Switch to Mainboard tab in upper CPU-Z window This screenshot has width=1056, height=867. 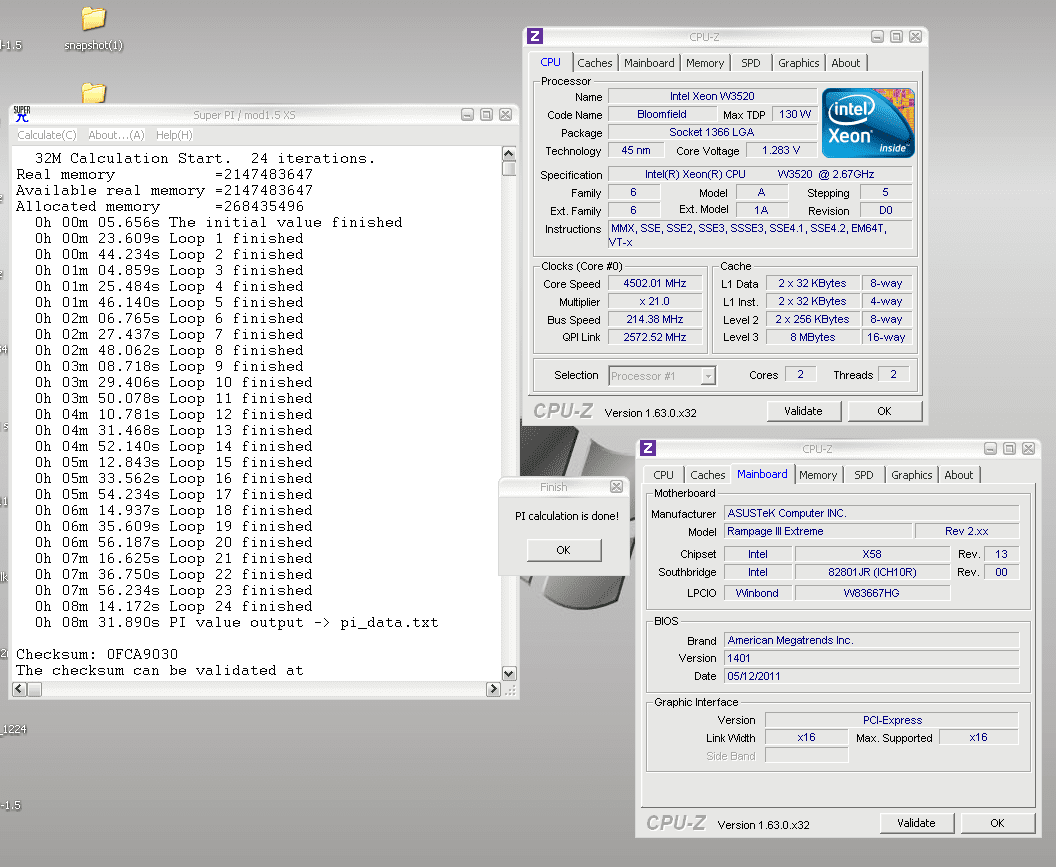[x=649, y=63]
